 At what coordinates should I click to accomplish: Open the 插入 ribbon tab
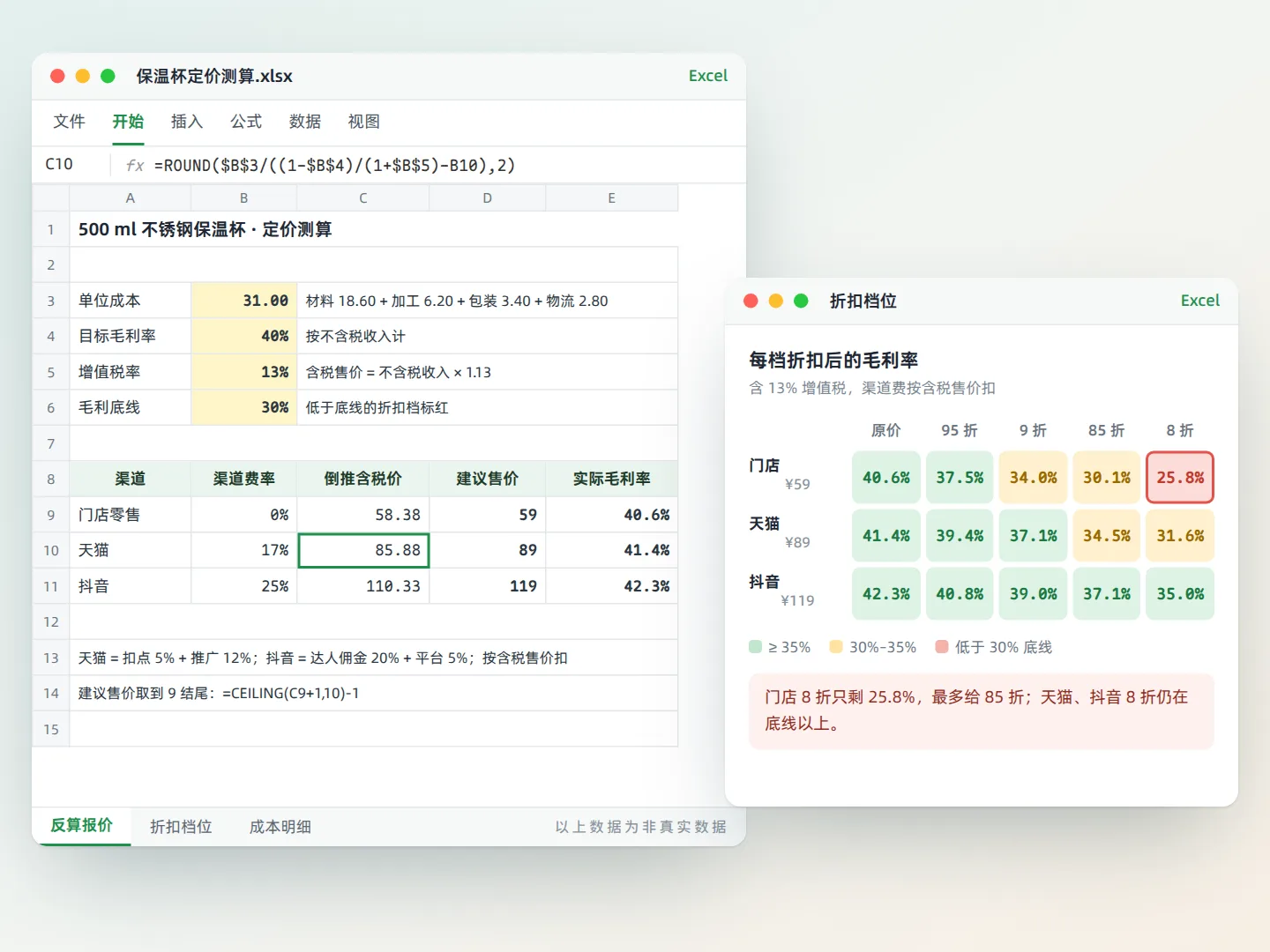tap(187, 122)
